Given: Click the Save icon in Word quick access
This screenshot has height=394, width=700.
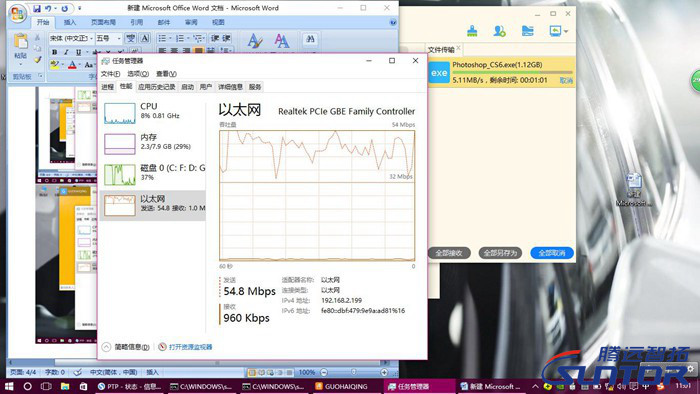Looking at the screenshot, I should point(37,8).
